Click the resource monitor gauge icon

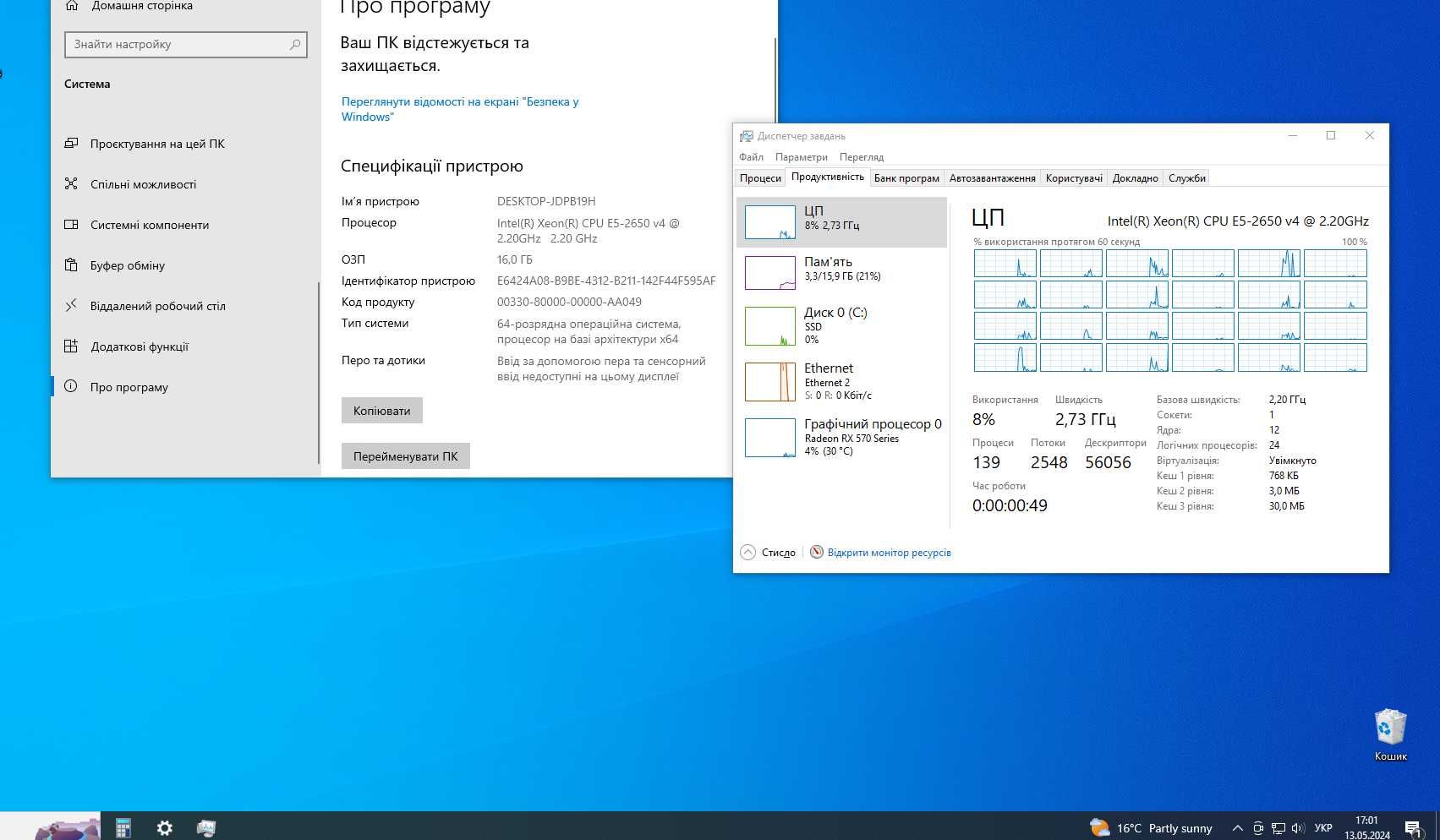816,553
